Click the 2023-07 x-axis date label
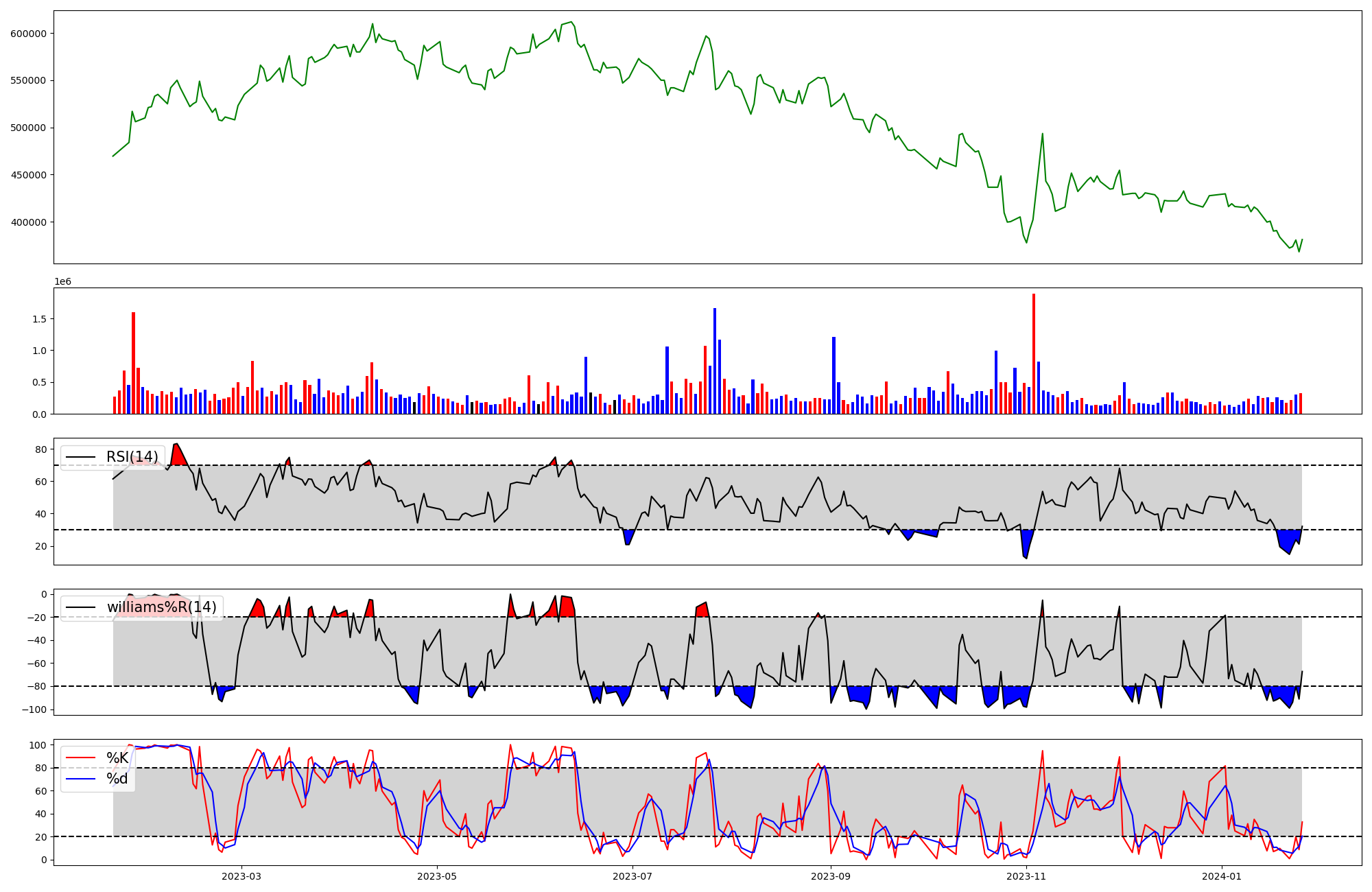The image size is (1372, 892). coord(632,876)
